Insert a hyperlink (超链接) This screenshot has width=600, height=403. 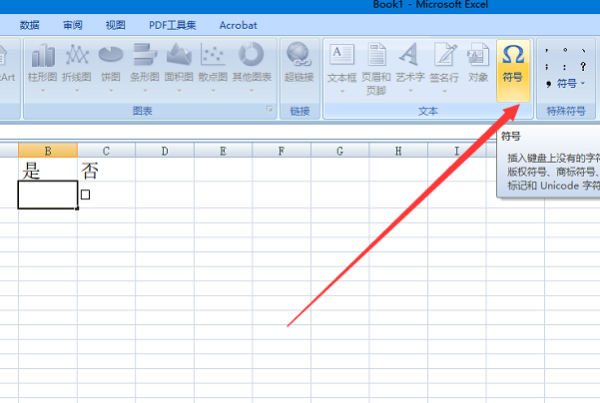coord(299,63)
